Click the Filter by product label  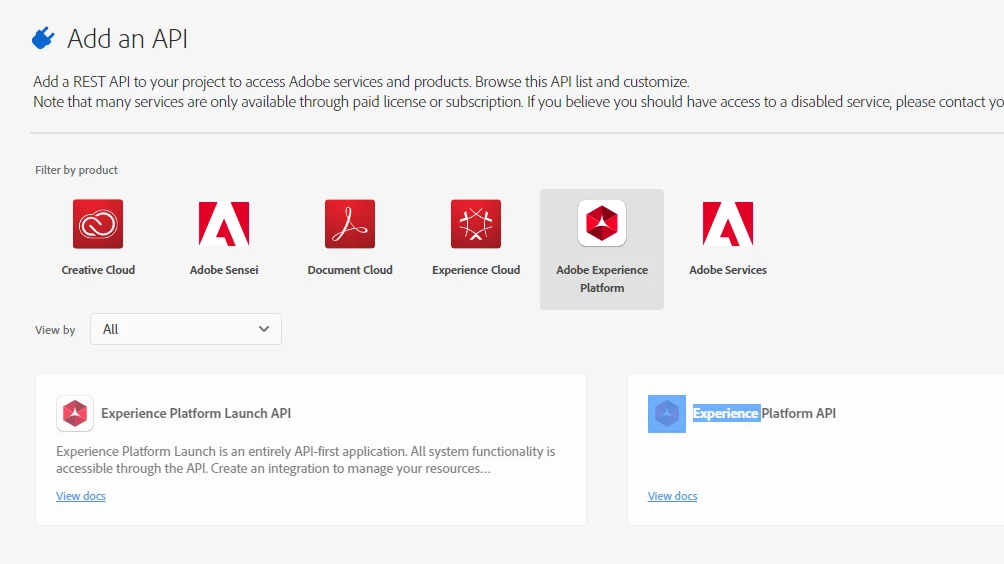click(76, 170)
